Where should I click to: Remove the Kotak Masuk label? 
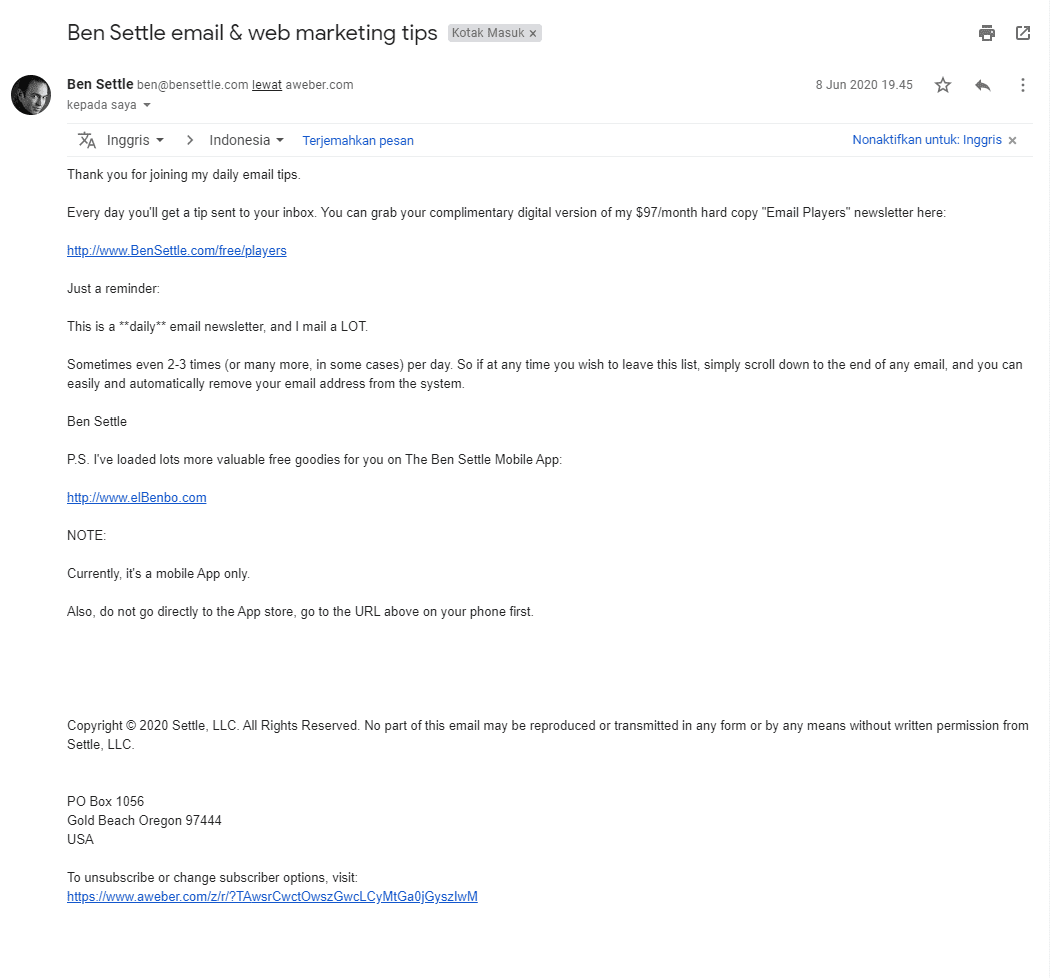(x=532, y=32)
